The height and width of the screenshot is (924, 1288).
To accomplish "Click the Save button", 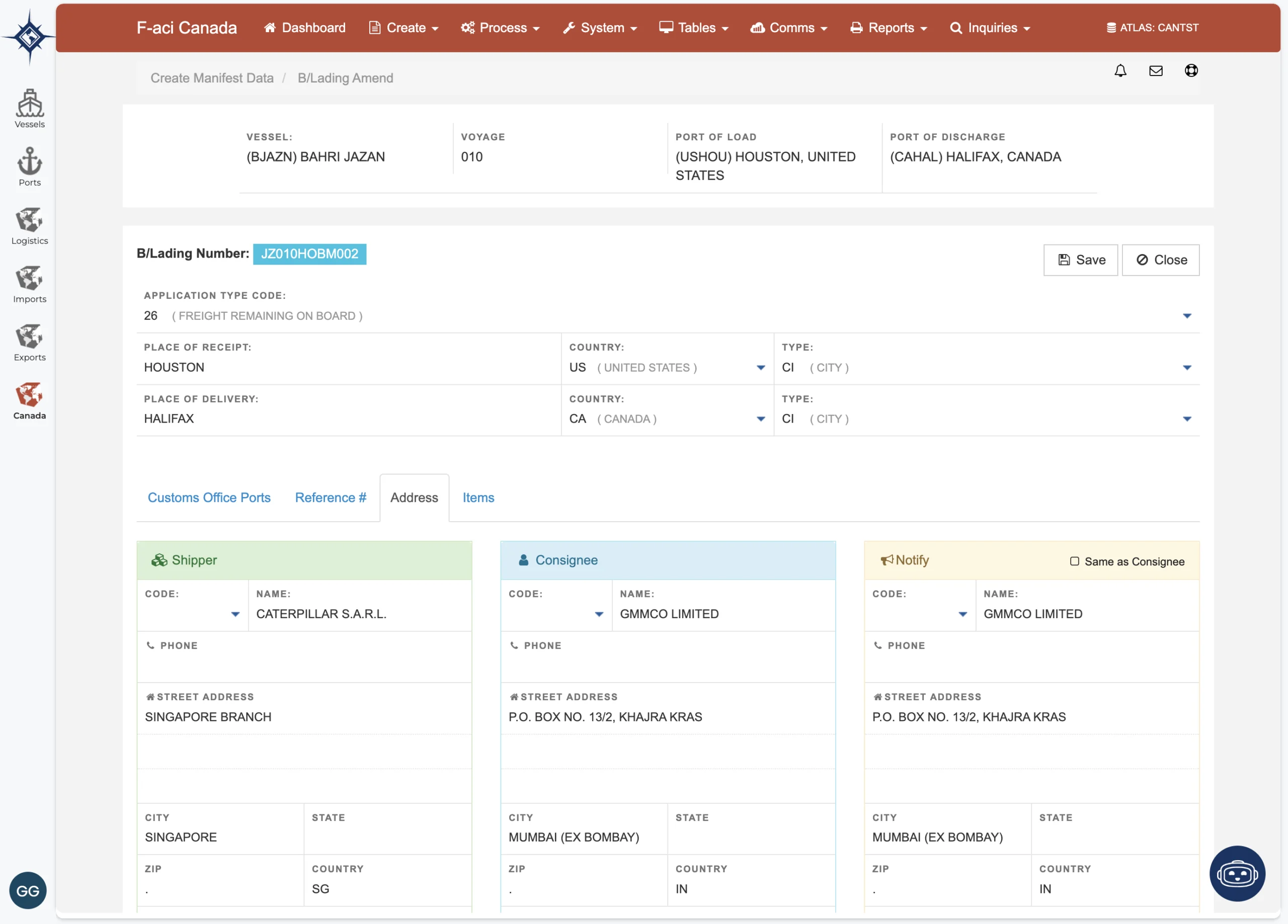I will click(1080, 260).
